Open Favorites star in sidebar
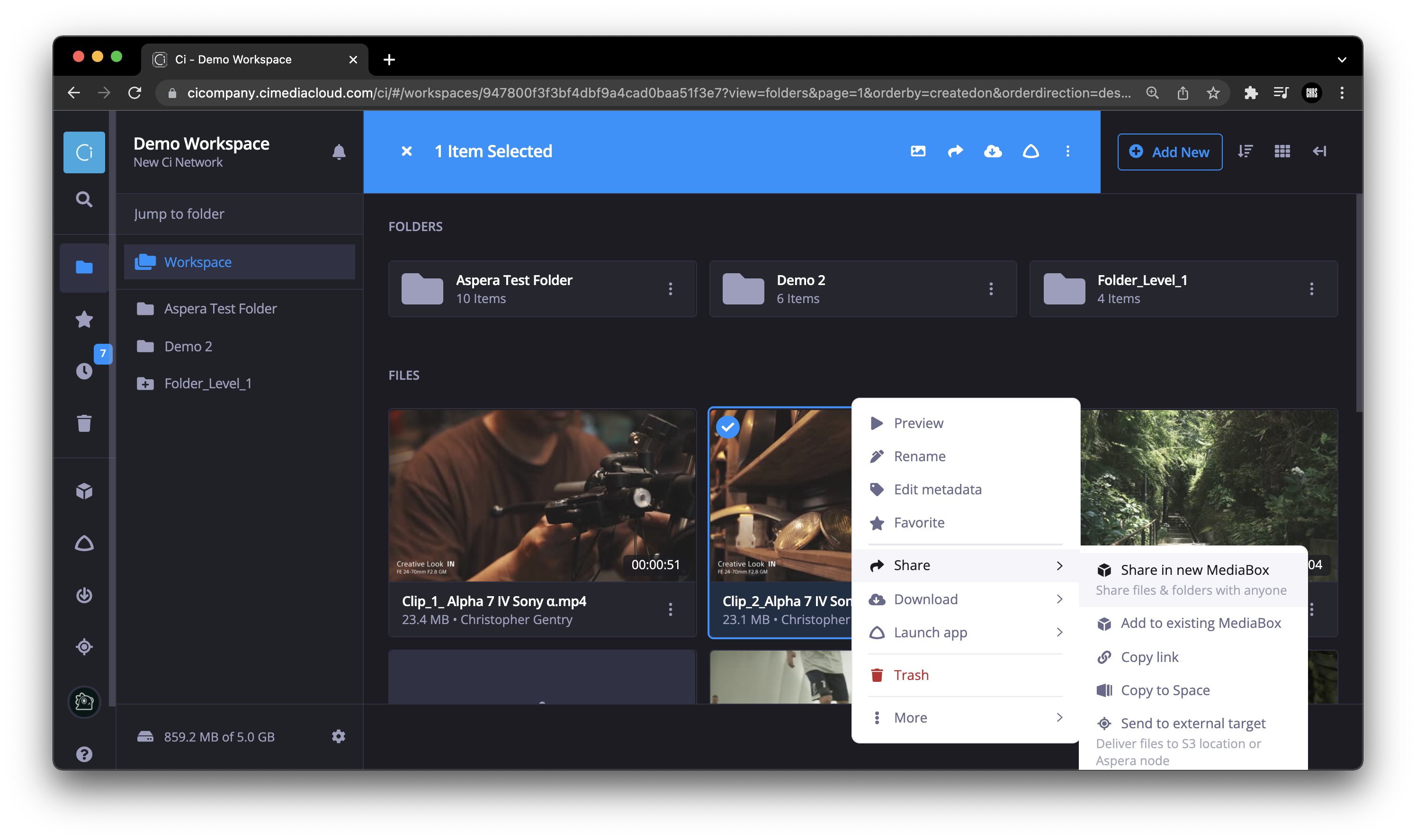Viewport: 1416px width, 840px height. click(84, 320)
